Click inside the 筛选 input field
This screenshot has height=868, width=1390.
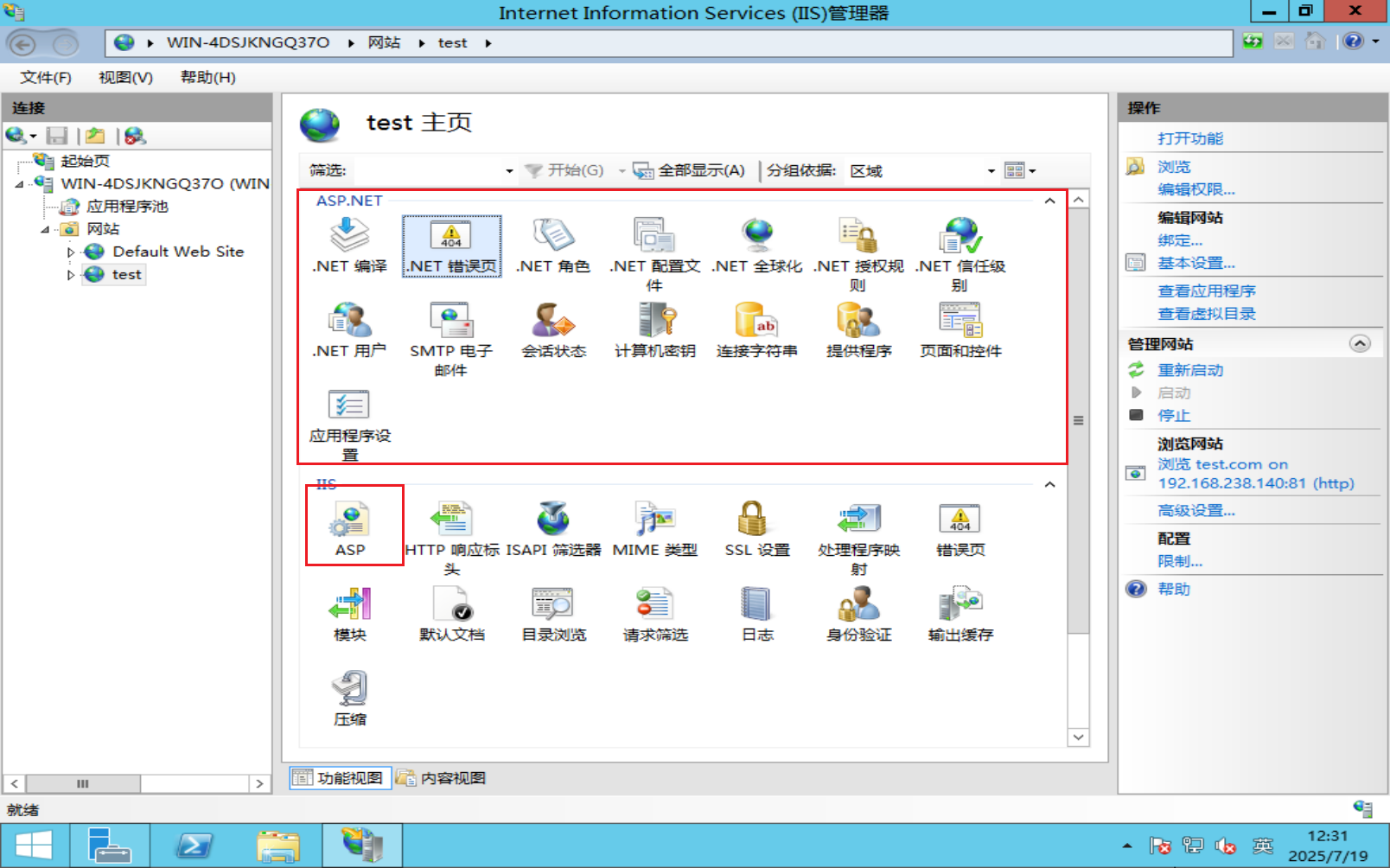[432, 170]
